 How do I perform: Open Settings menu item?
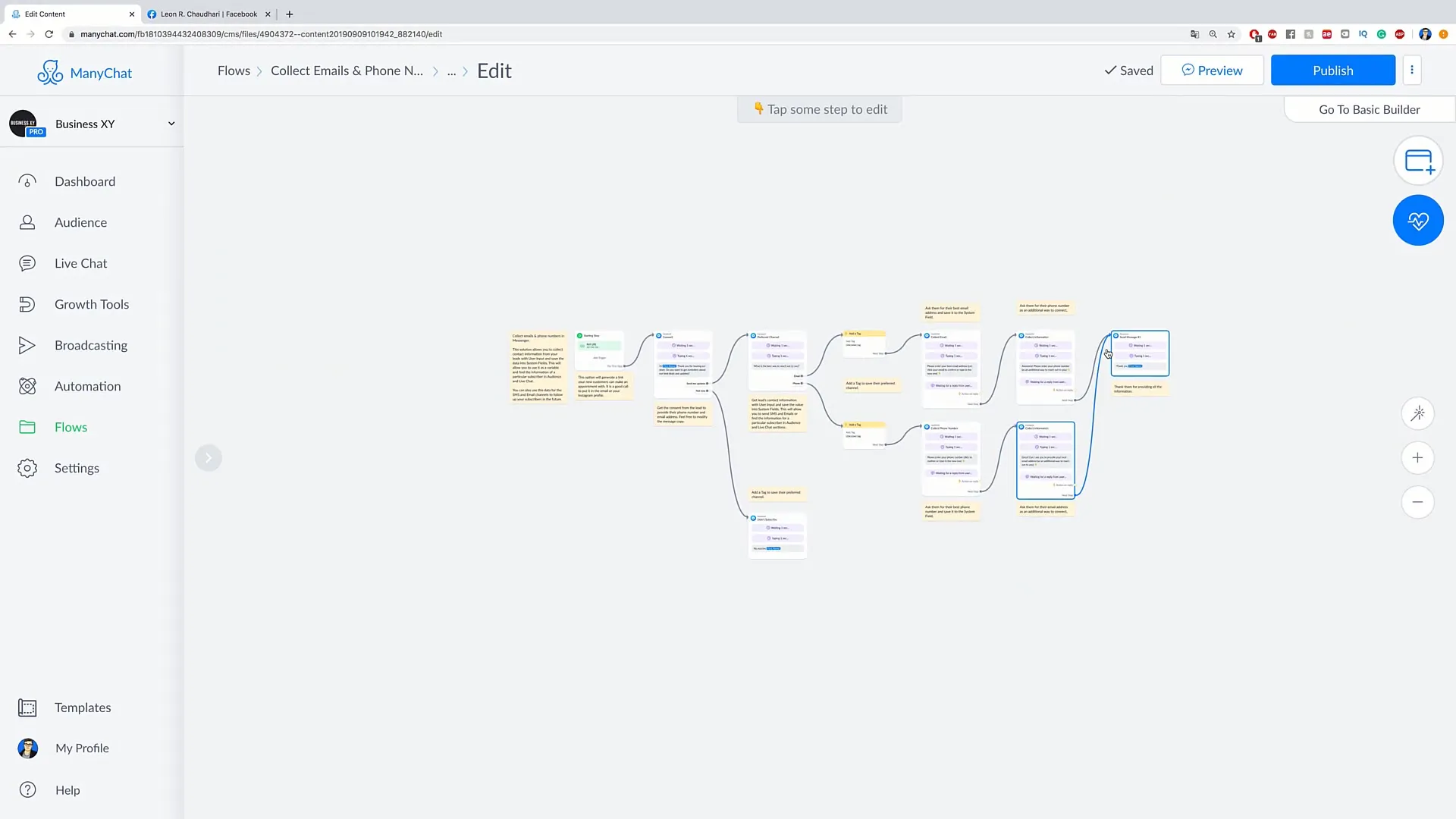point(77,468)
